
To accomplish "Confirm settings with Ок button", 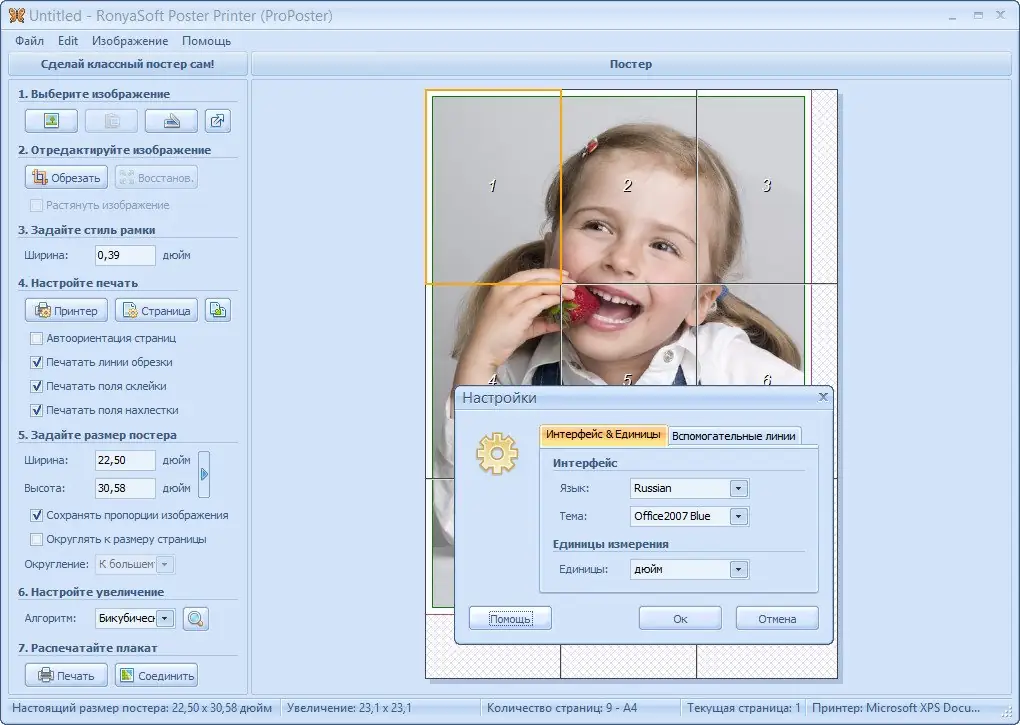I will (x=680, y=618).
